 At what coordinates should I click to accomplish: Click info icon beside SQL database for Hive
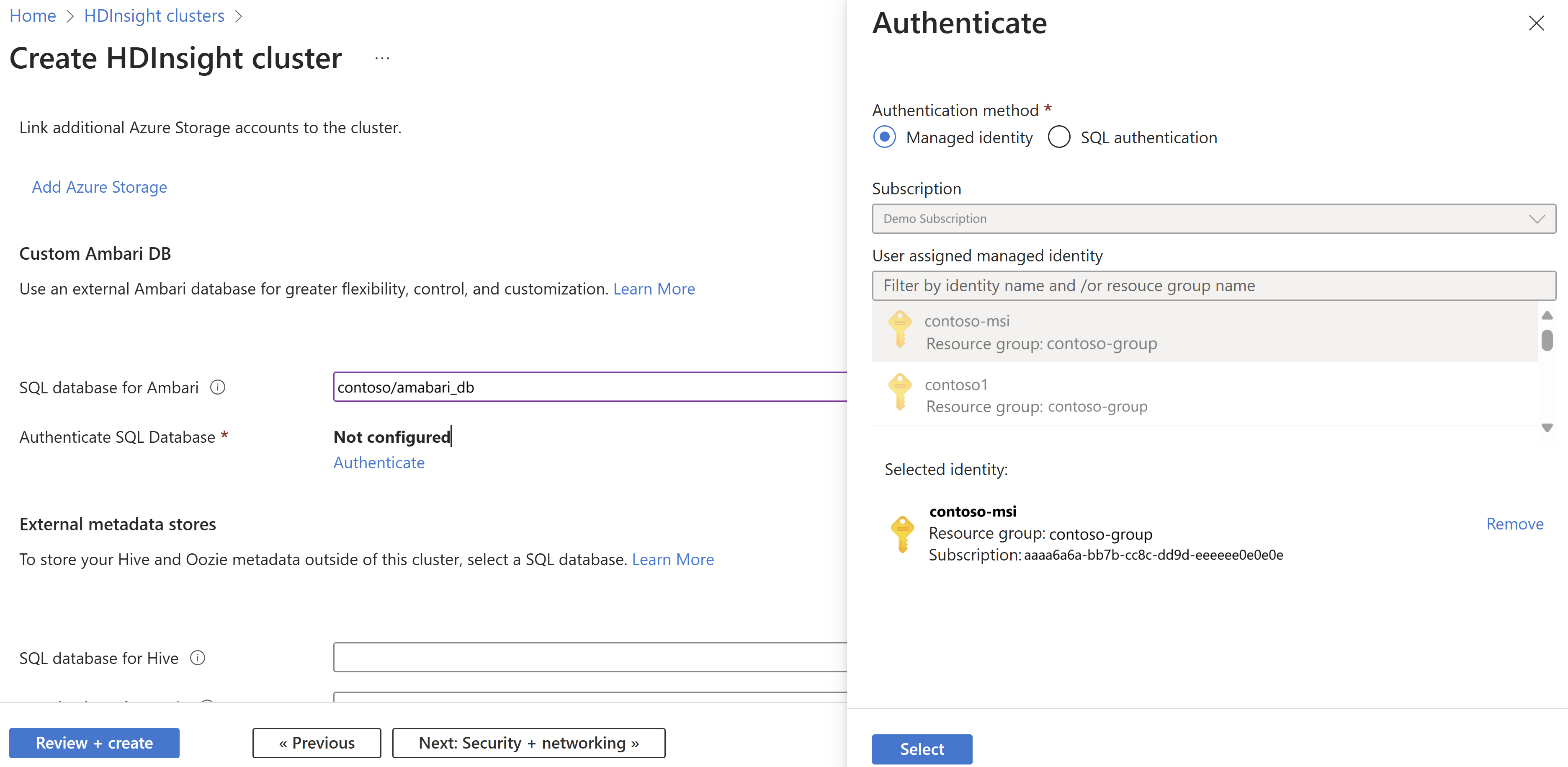click(x=198, y=658)
